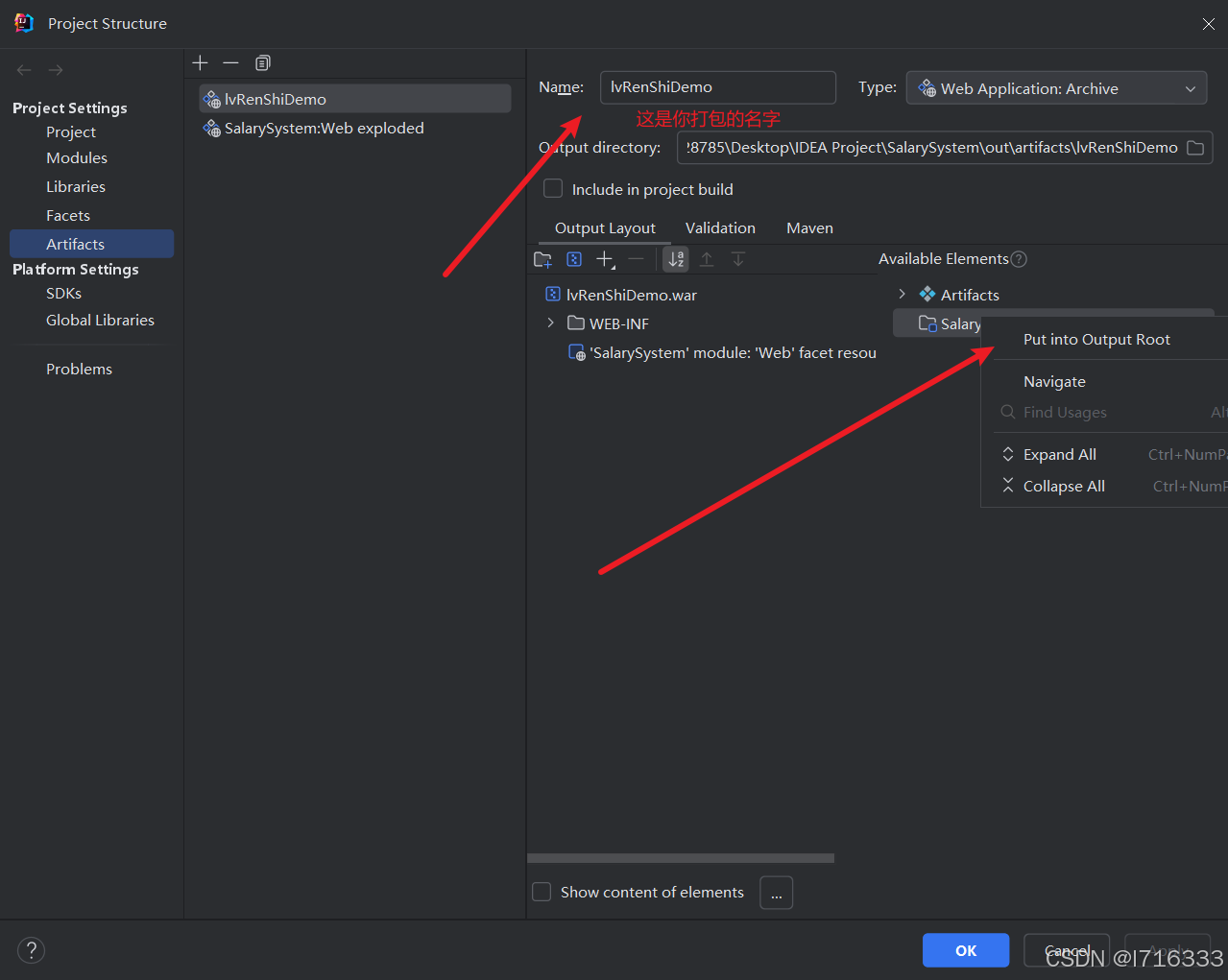Screen dimensions: 1228x980
Task: Open Facets settings
Action: 68,216
